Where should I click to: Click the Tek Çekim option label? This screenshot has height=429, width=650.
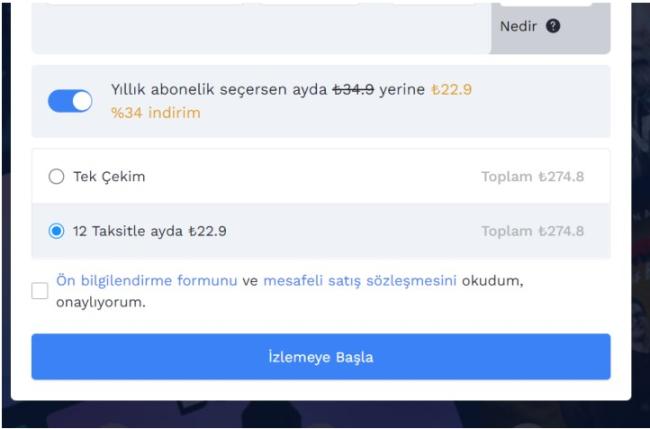click(x=109, y=177)
